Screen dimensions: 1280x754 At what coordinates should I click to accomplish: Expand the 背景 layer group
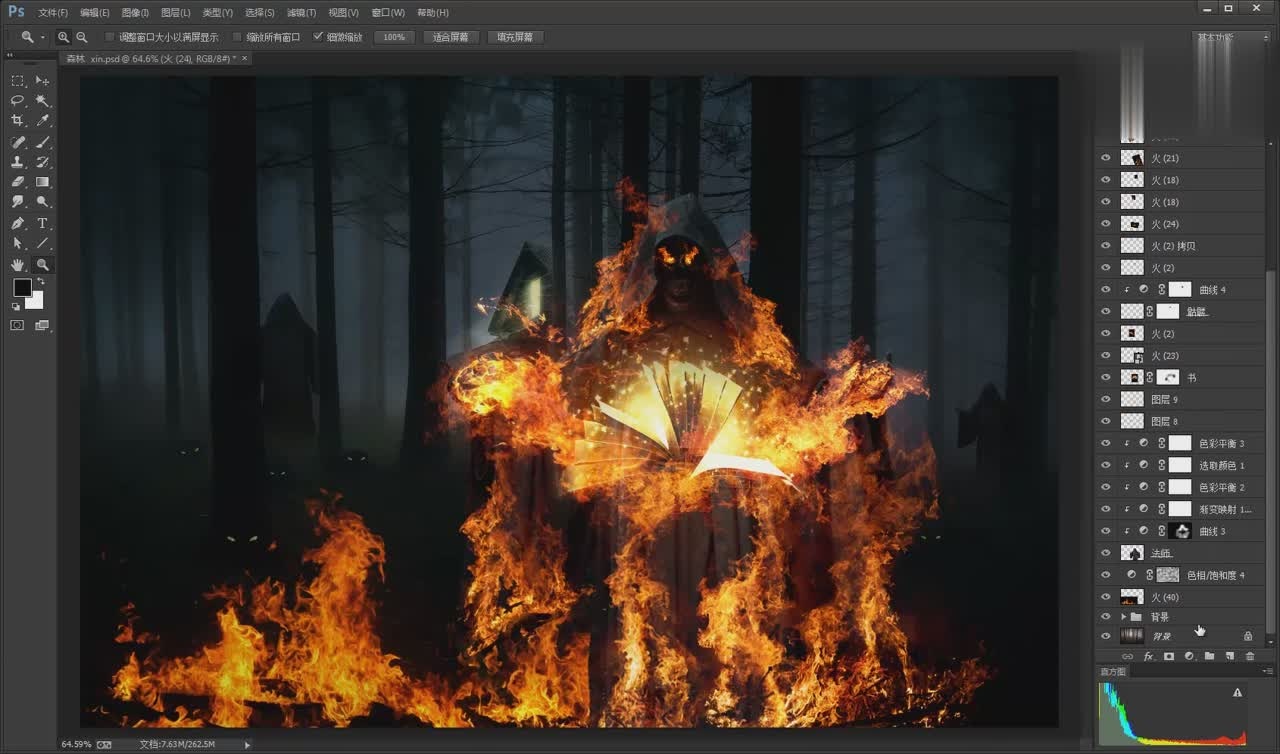pyautogui.click(x=1123, y=617)
